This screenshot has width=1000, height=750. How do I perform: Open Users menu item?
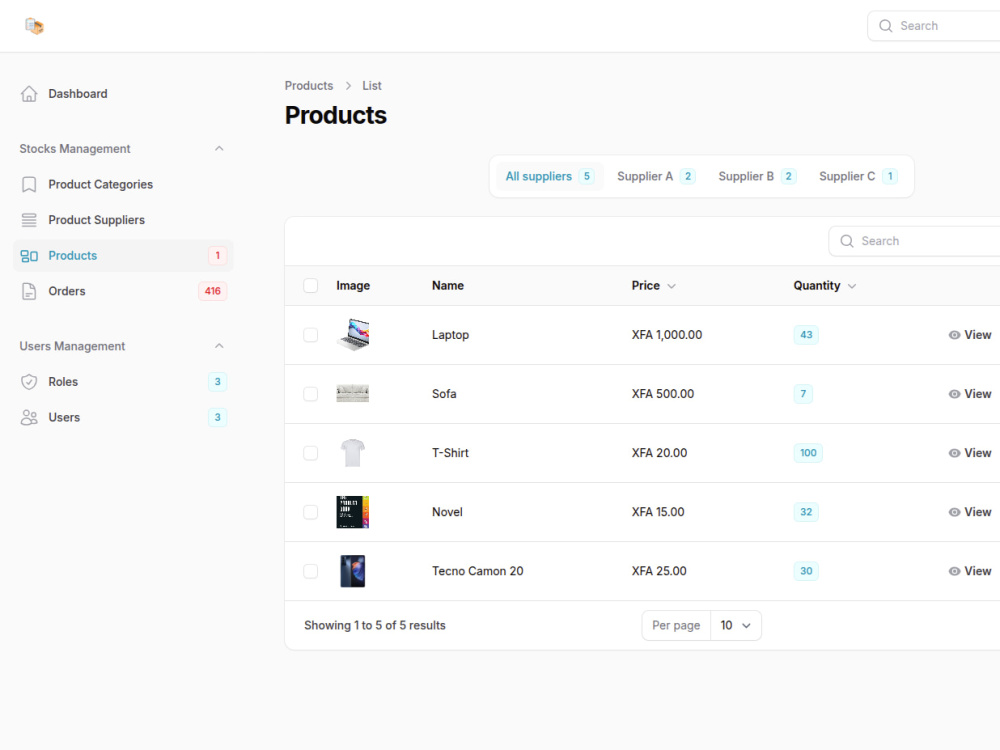coord(123,418)
